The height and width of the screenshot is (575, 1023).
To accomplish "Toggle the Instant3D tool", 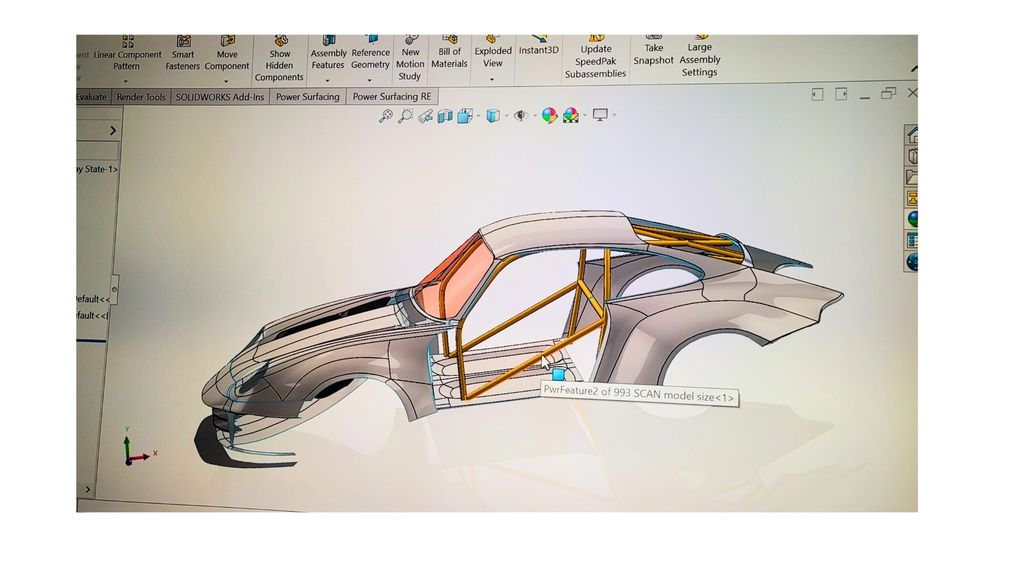I will 538,46.
